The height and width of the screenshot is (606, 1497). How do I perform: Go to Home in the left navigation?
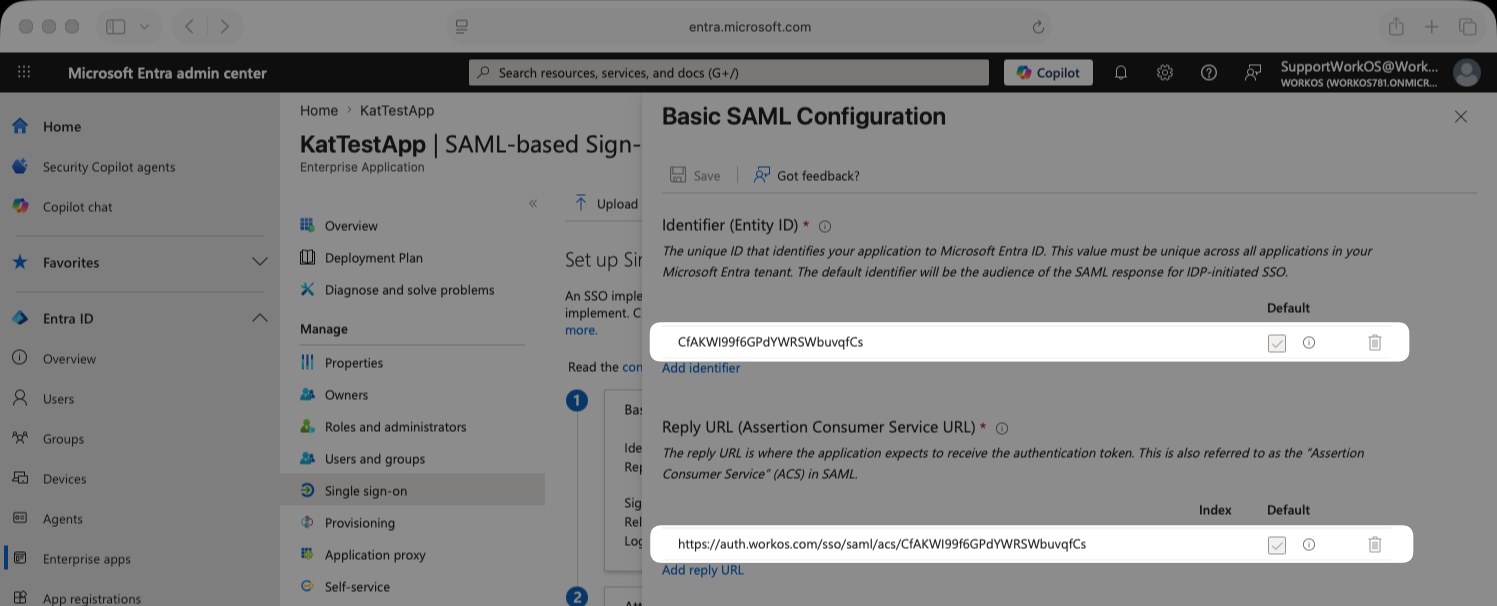click(62, 127)
